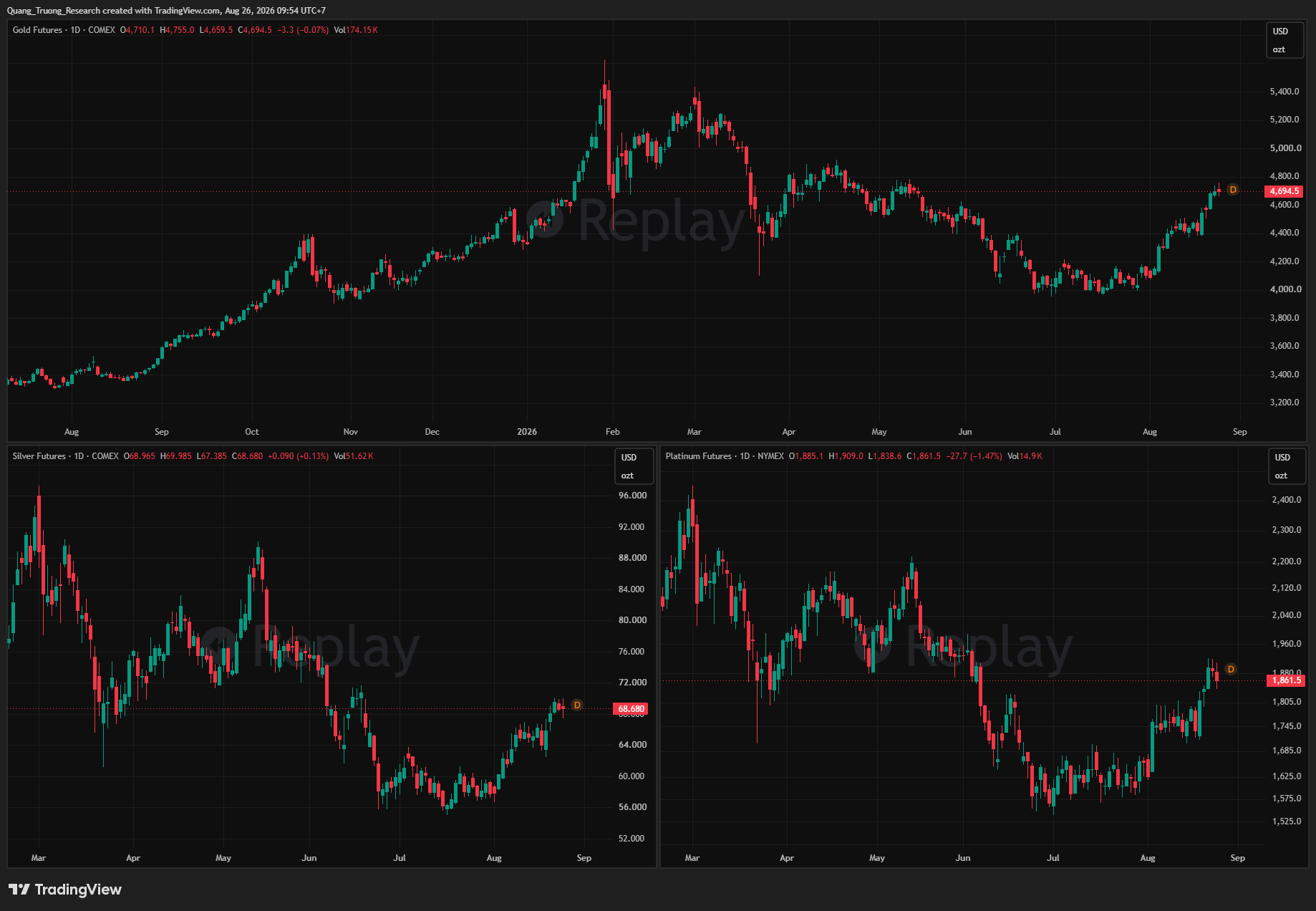The width and height of the screenshot is (1316, 911).
Task: Click the Platinum open value O1,885.1
Action: (x=806, y=456)
